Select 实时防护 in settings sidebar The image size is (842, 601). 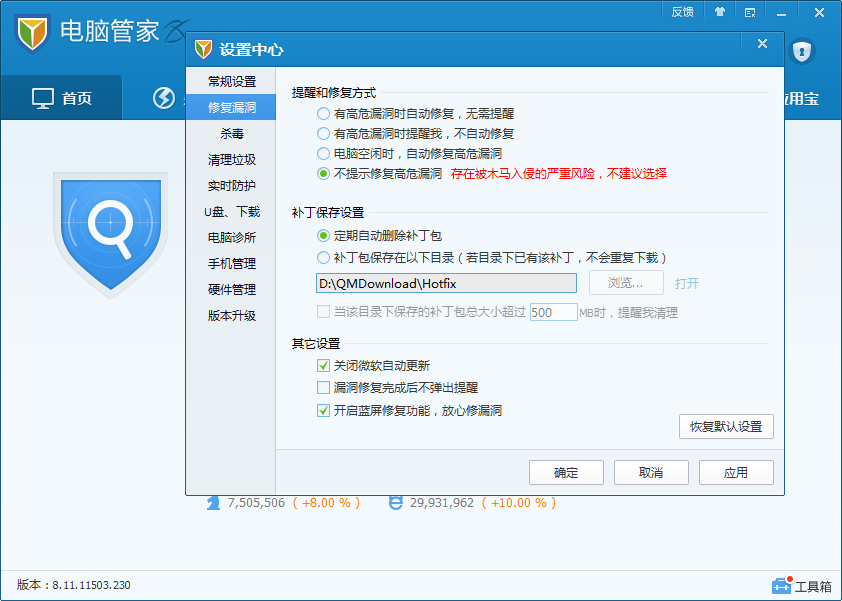[231, 186]
